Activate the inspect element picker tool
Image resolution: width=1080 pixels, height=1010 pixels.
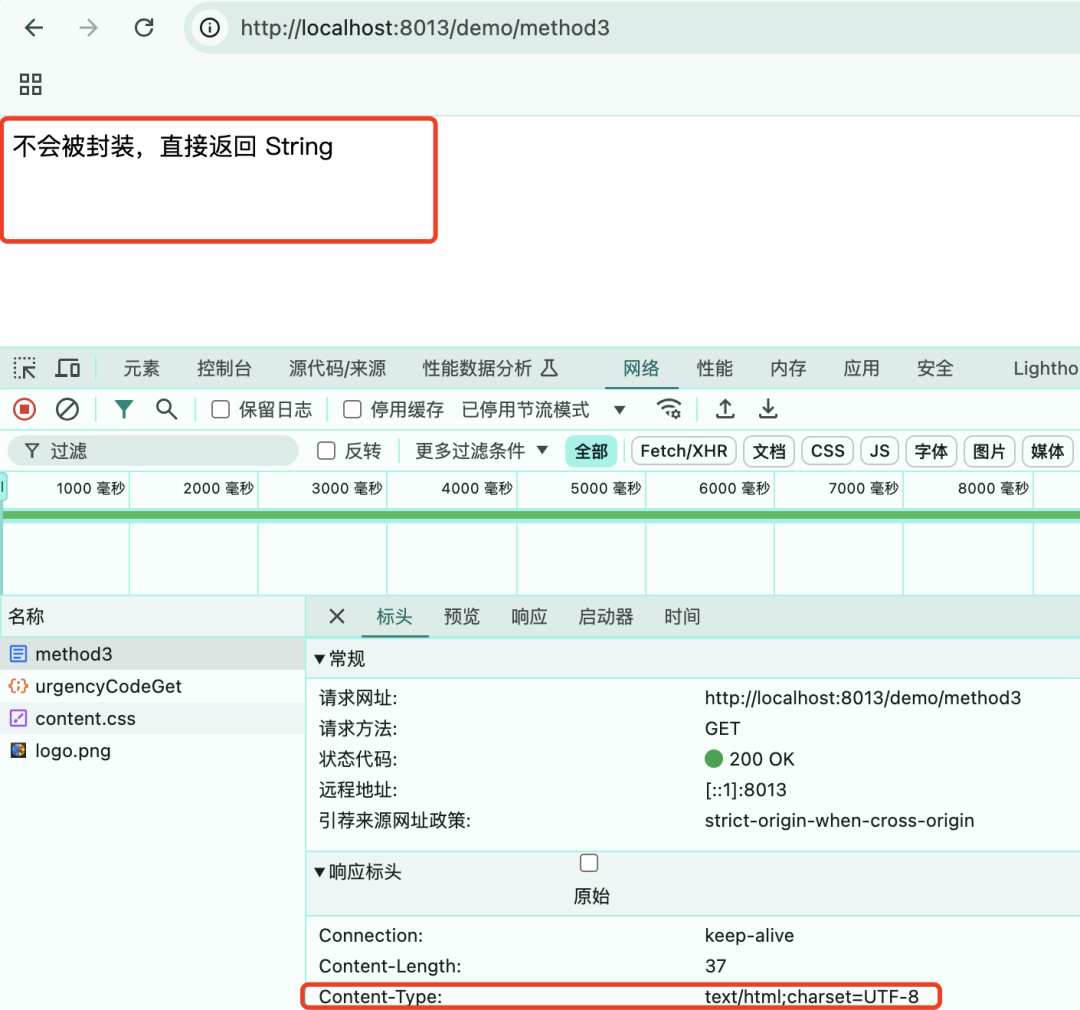click(x=24, y=368)
